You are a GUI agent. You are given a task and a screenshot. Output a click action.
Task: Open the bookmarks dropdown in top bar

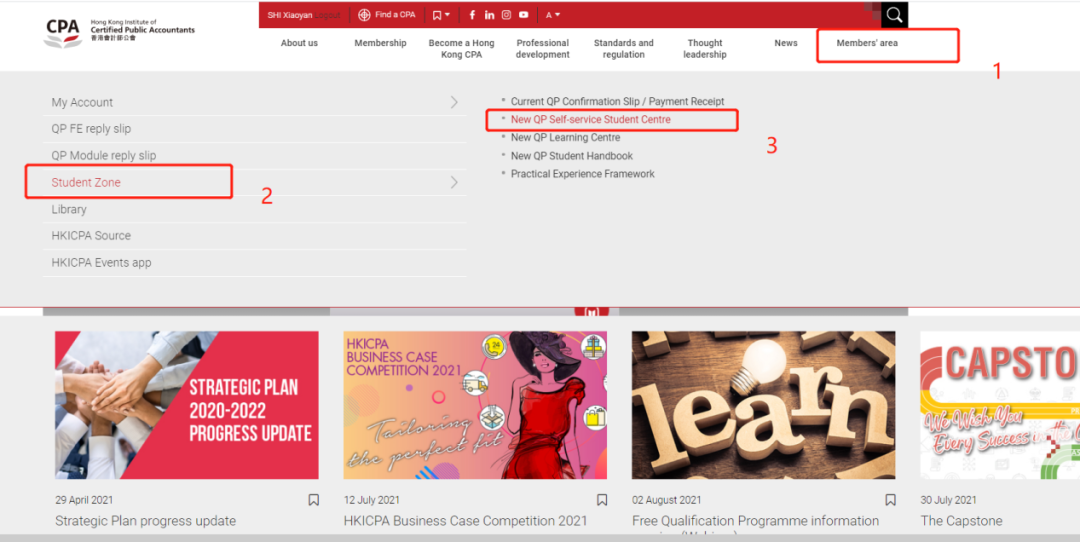point(441,14)
